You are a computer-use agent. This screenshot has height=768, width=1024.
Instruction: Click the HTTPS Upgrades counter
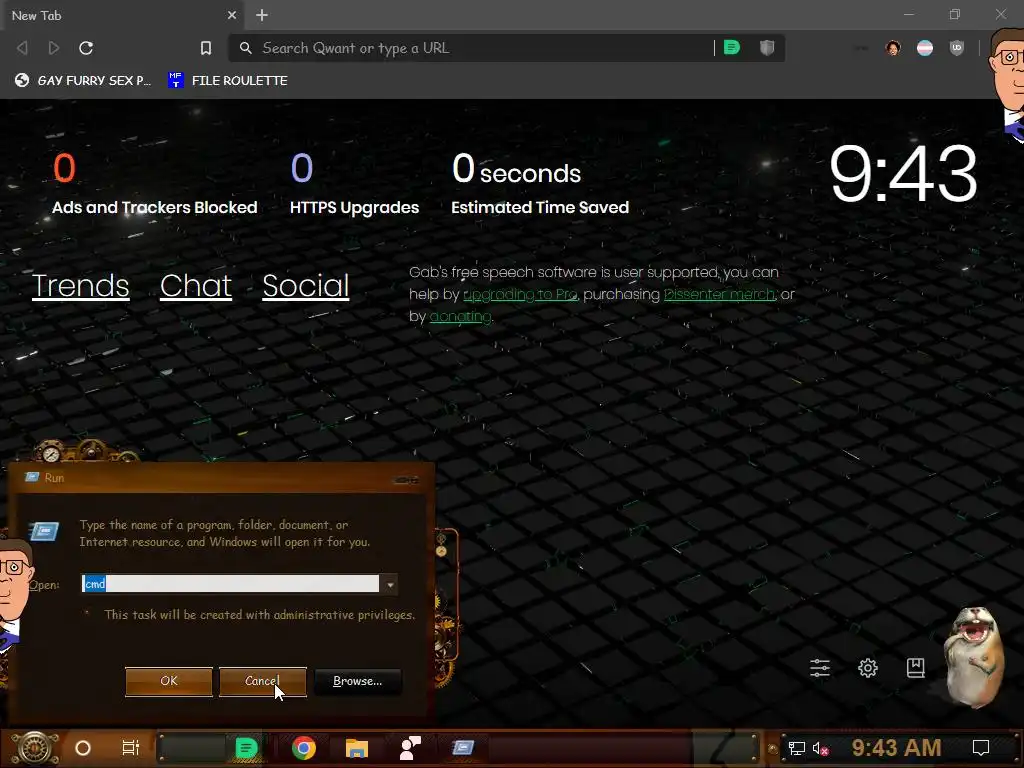point(355,184)
